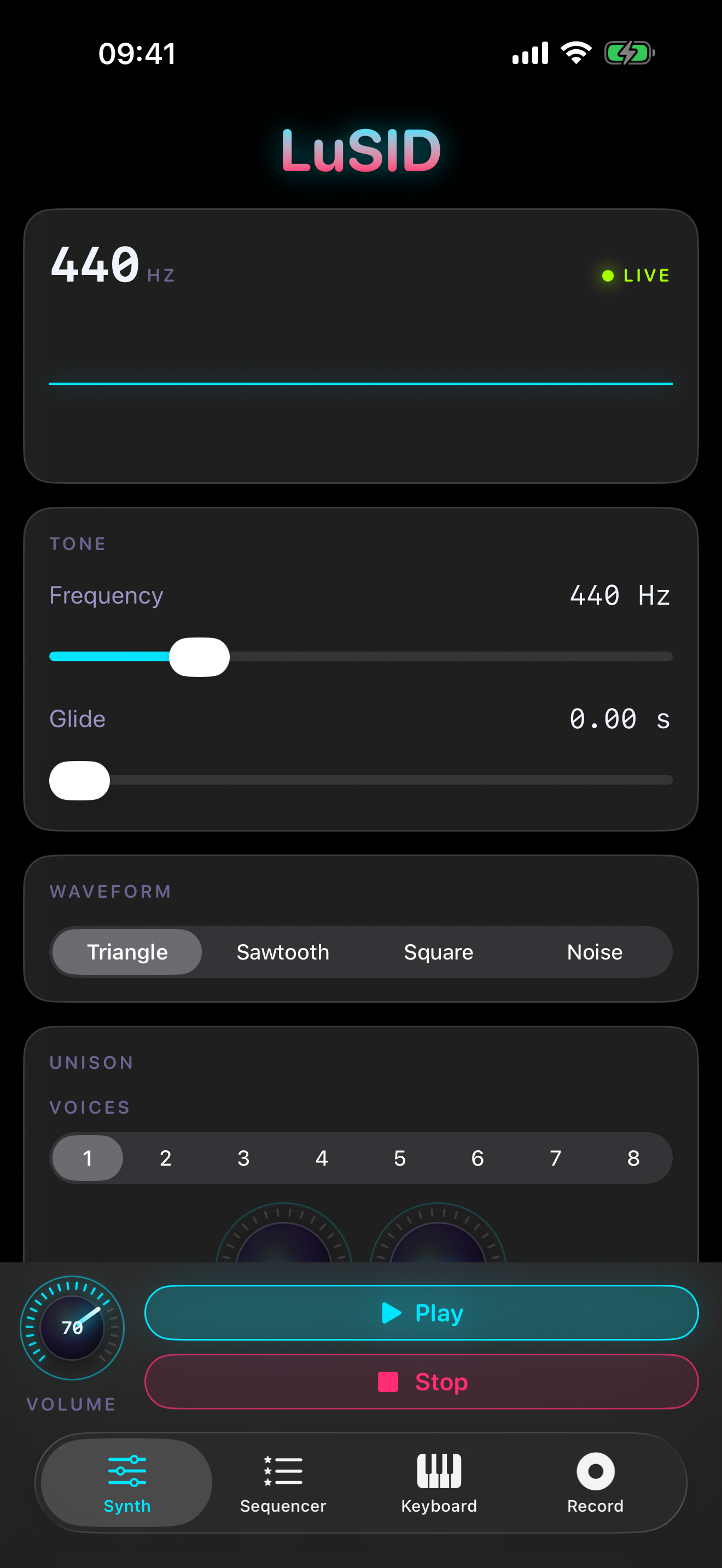
Task: Tap the cyan waveform display line
Action: (x=361, y=383)
